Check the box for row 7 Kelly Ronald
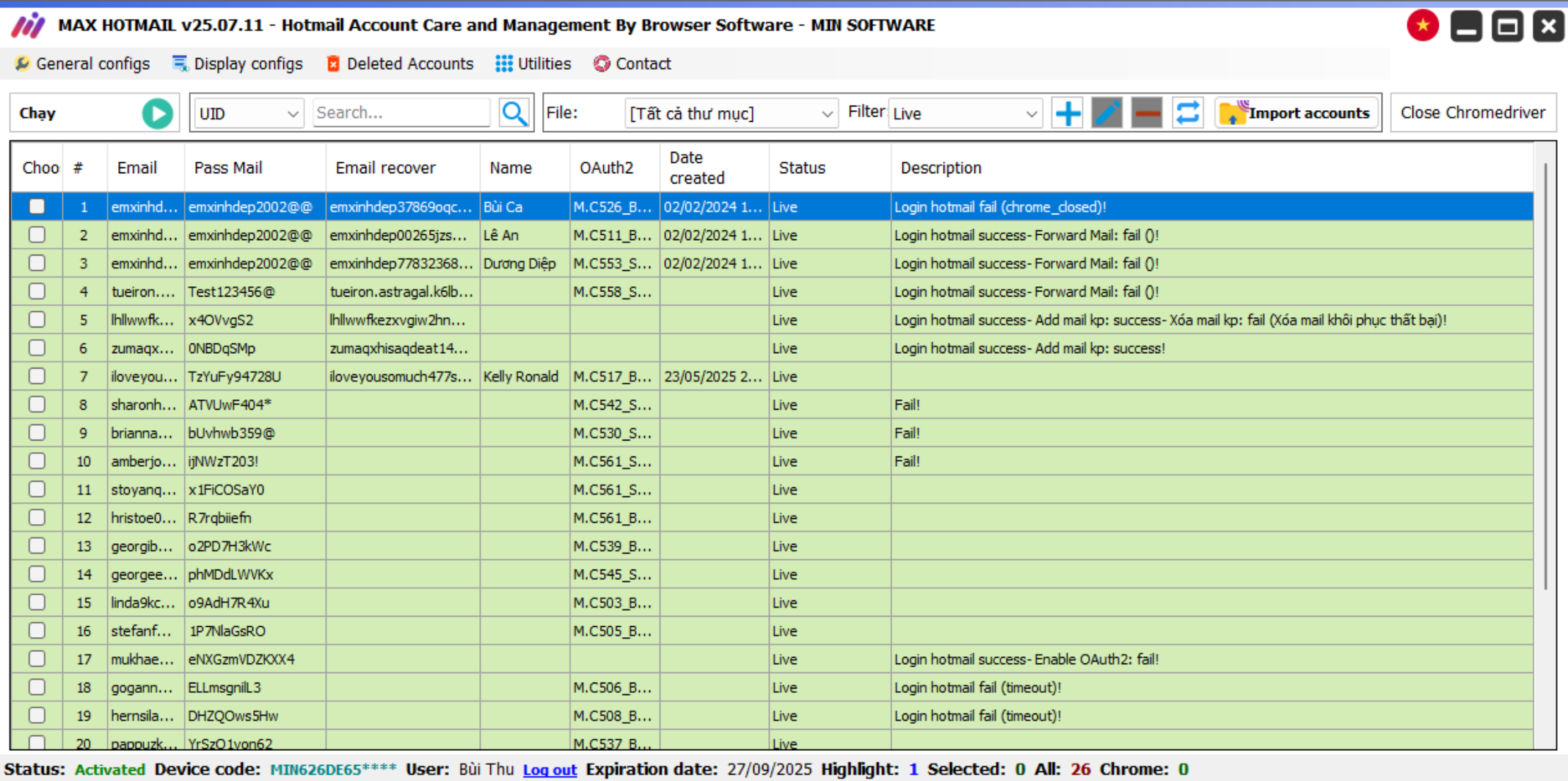This screenshot has width=1568, height=781. (37, 377)
